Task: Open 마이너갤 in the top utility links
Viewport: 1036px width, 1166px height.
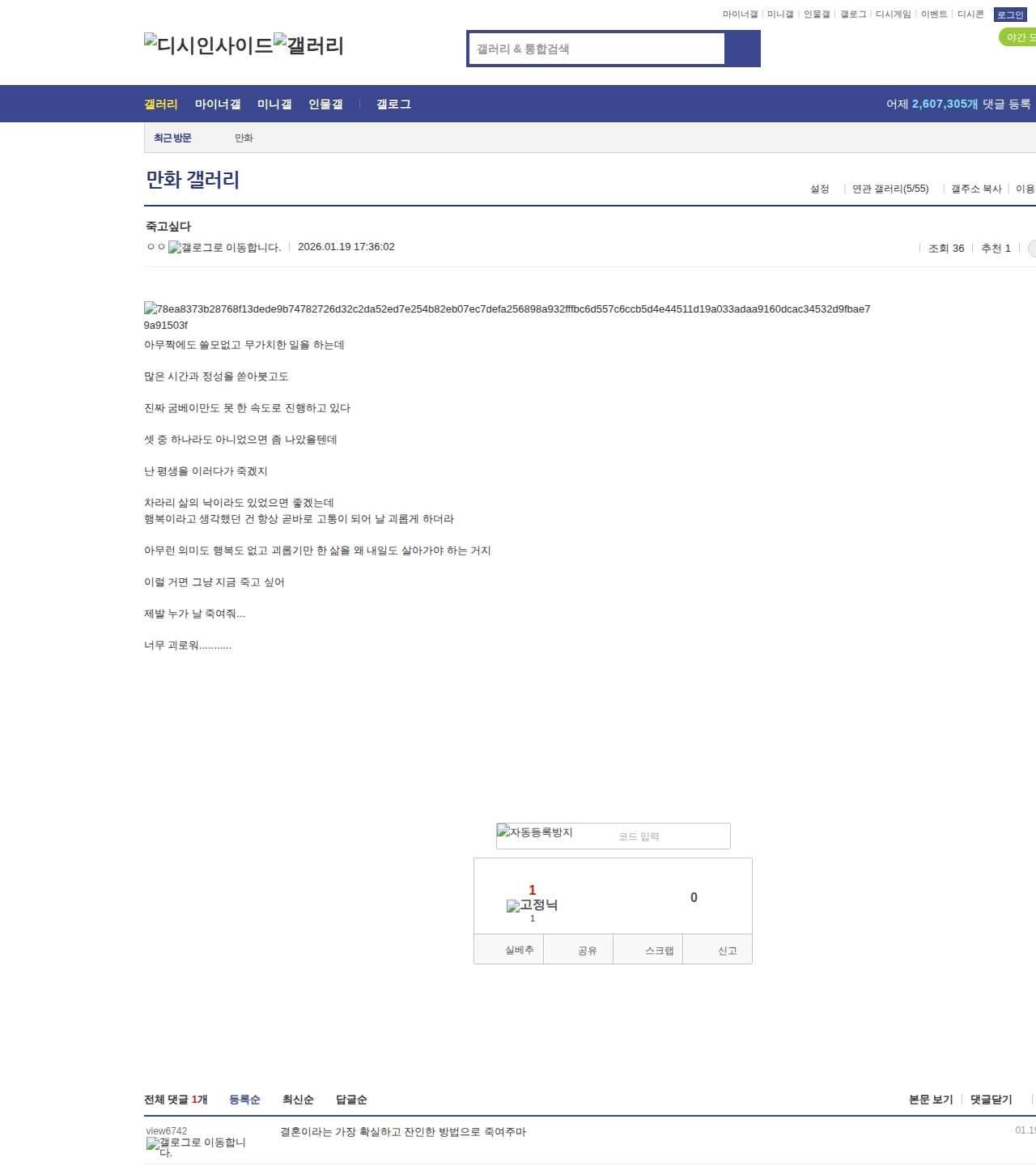Action: 740,15
